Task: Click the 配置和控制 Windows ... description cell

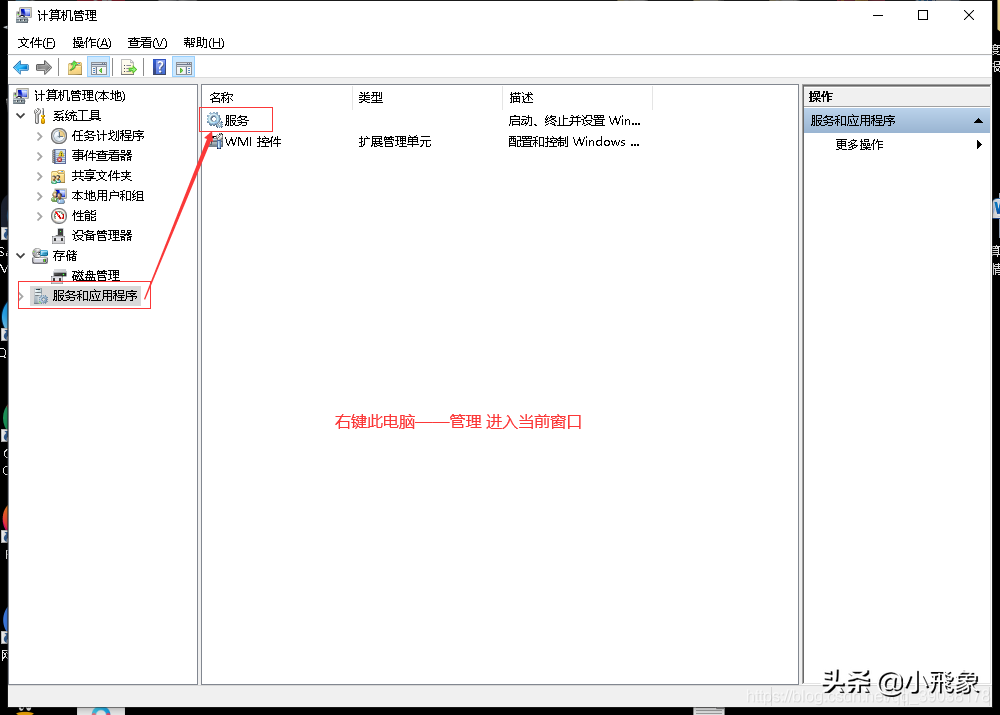Action: 573,142
